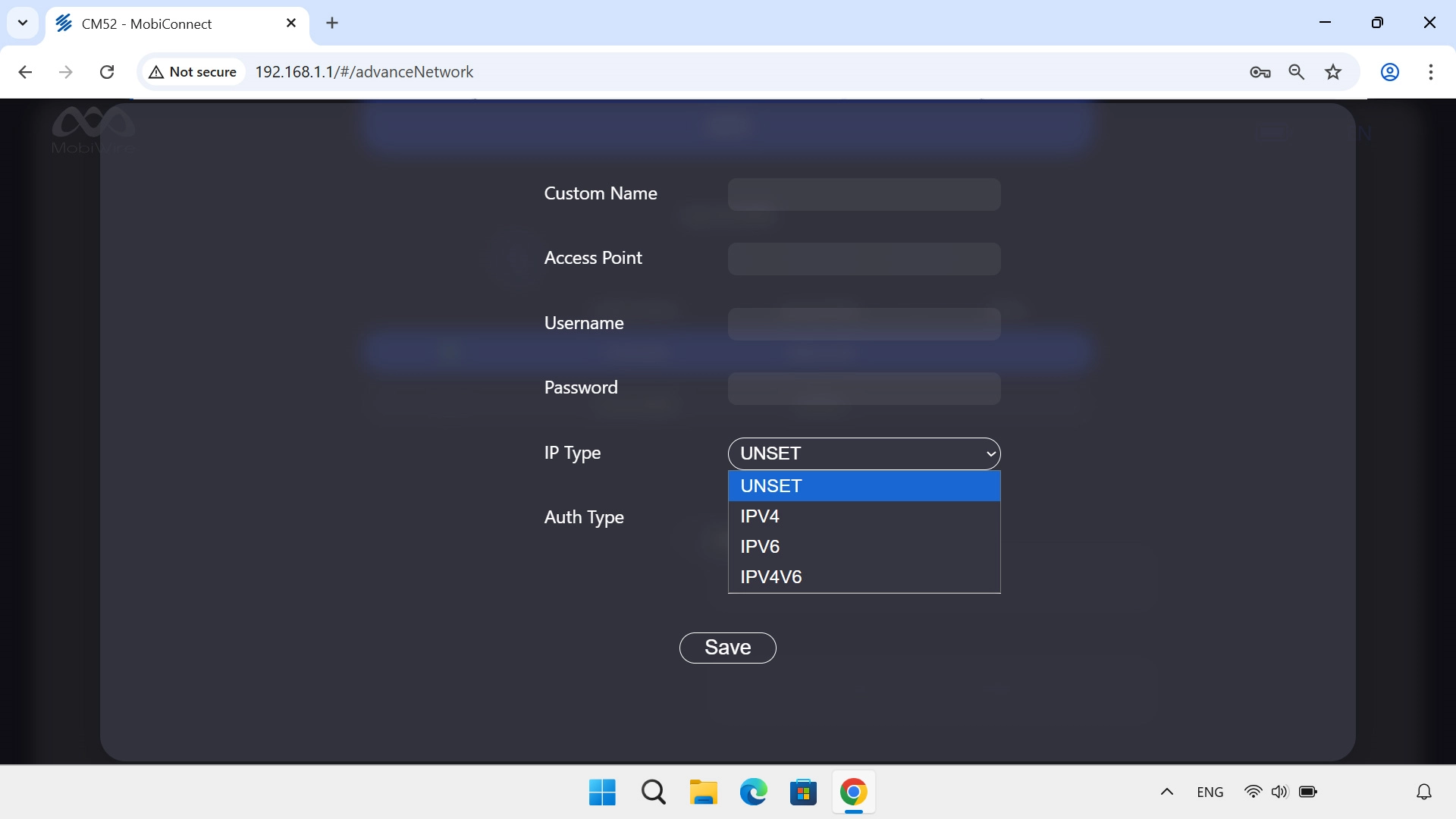Image resolution: width=1456 pixels, height=819 pixels.
Task: Select IPV6 from the IP Type dropdown
Action: point(759,546)
